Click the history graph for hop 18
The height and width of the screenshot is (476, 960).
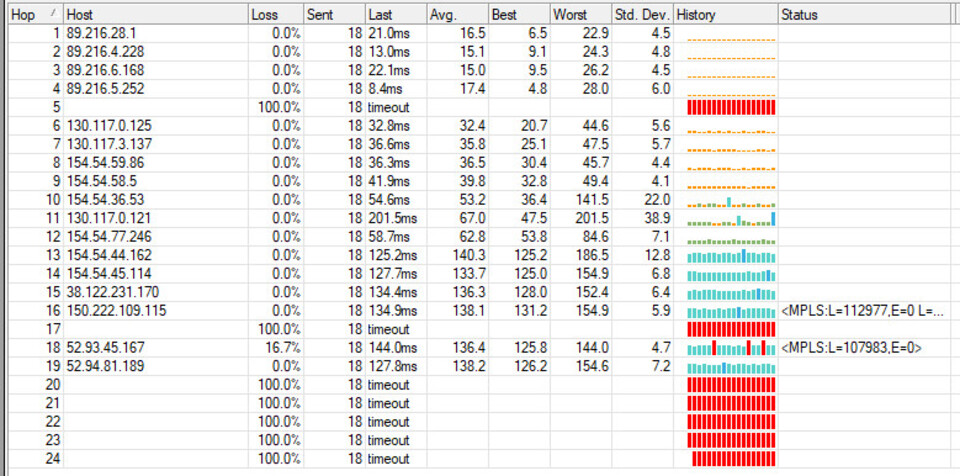(x=731, y=348)
